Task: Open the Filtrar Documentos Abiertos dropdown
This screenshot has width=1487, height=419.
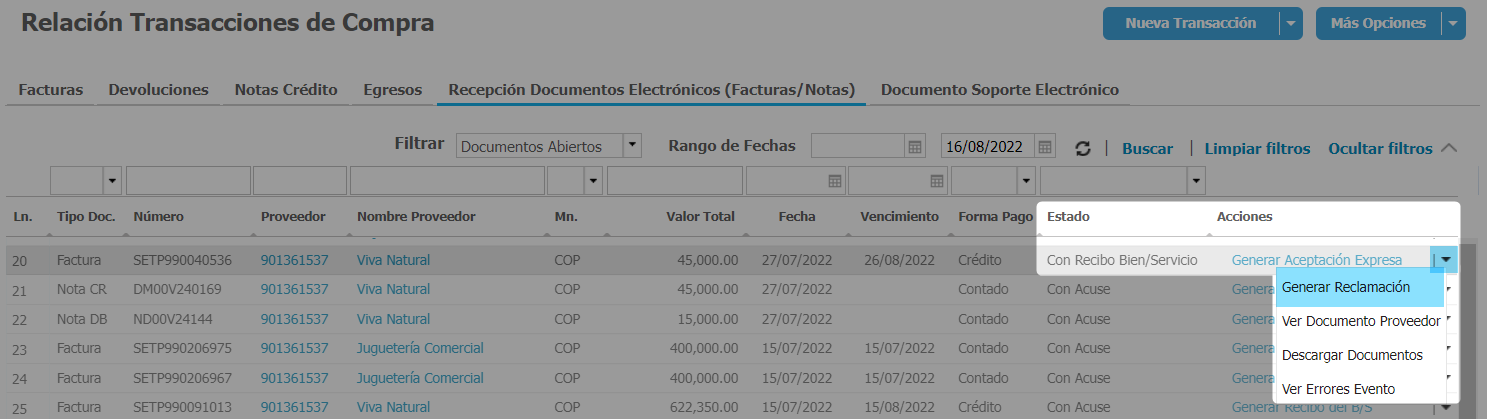Action: point(631,146)
